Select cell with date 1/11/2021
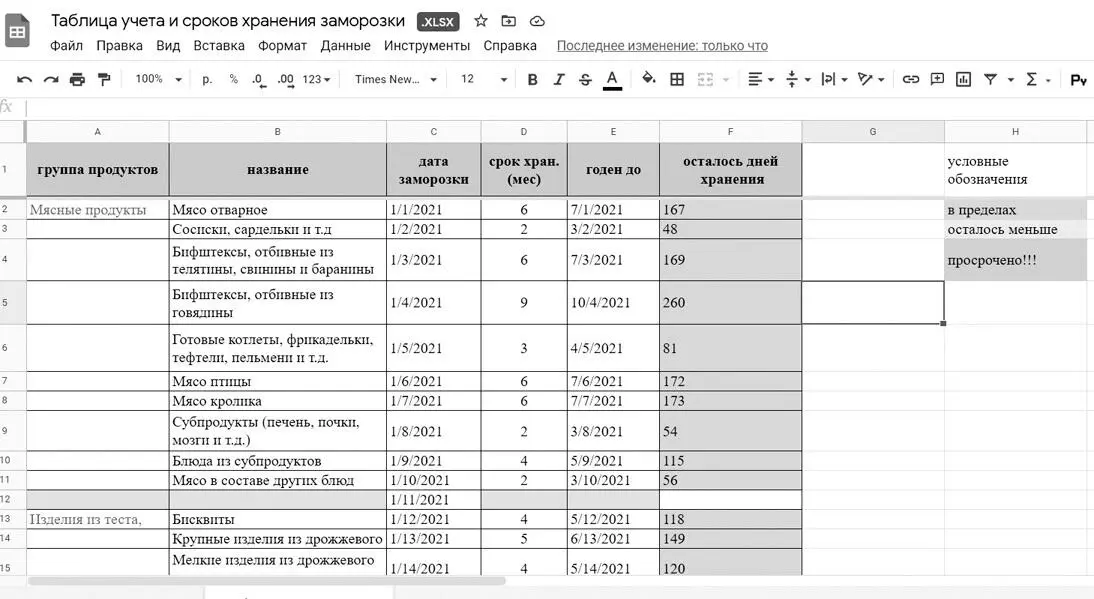1094x599 pixels. [x=433, y=500]
